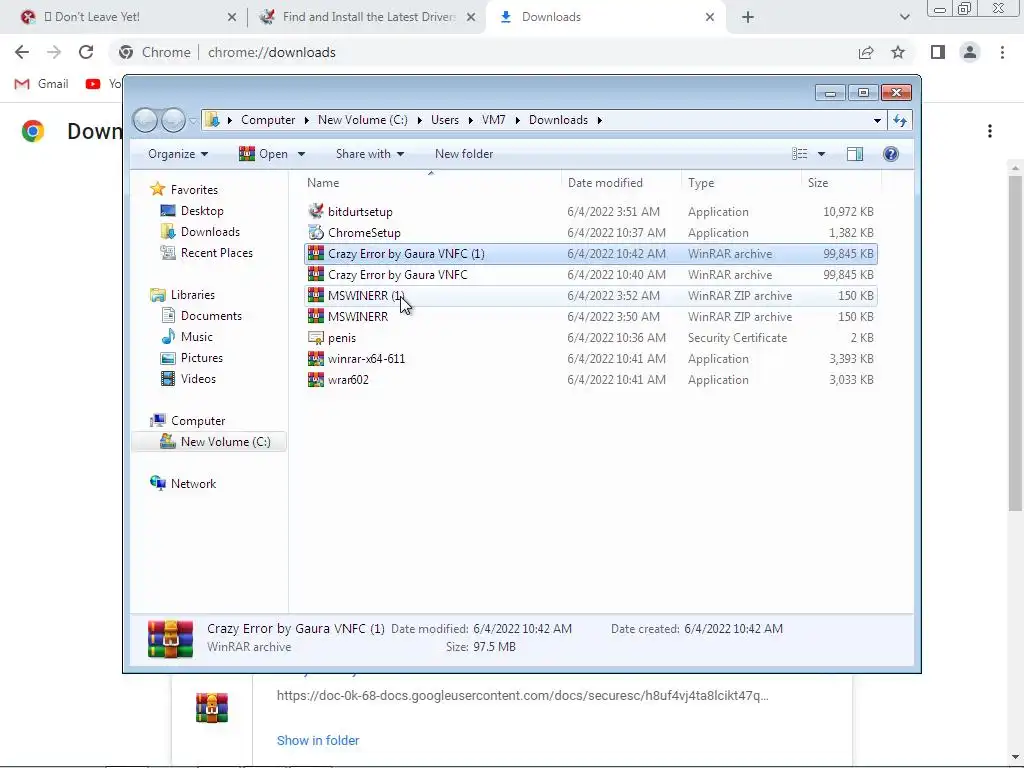Bookmark this tab with the star icon
The width and height of the screenshot is (1024, 768).
898,52
